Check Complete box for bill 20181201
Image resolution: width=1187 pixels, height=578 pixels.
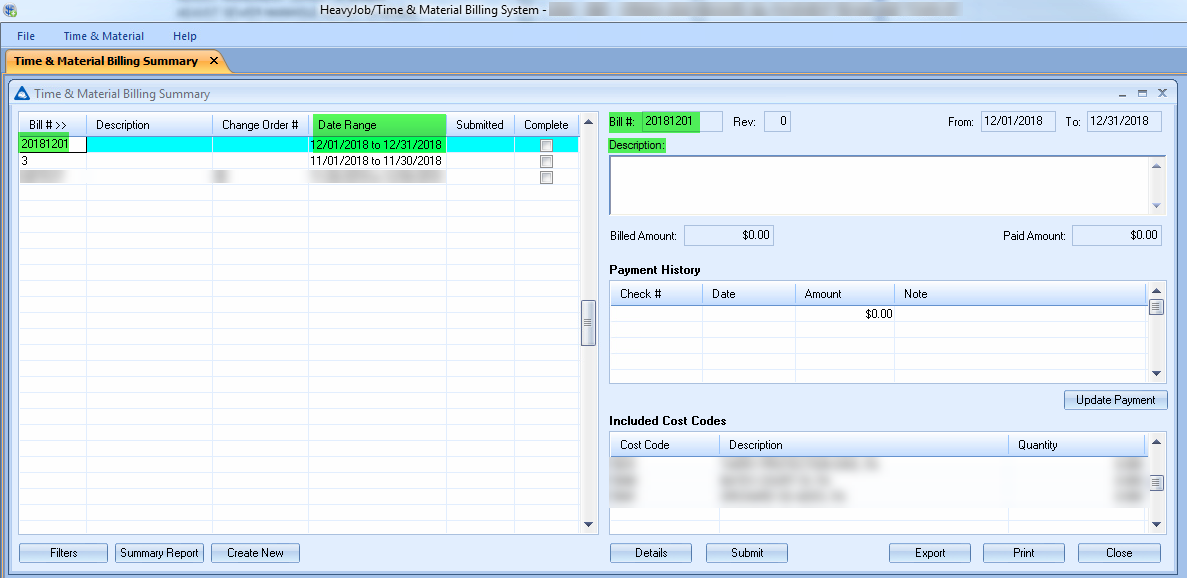coord(547,145)
